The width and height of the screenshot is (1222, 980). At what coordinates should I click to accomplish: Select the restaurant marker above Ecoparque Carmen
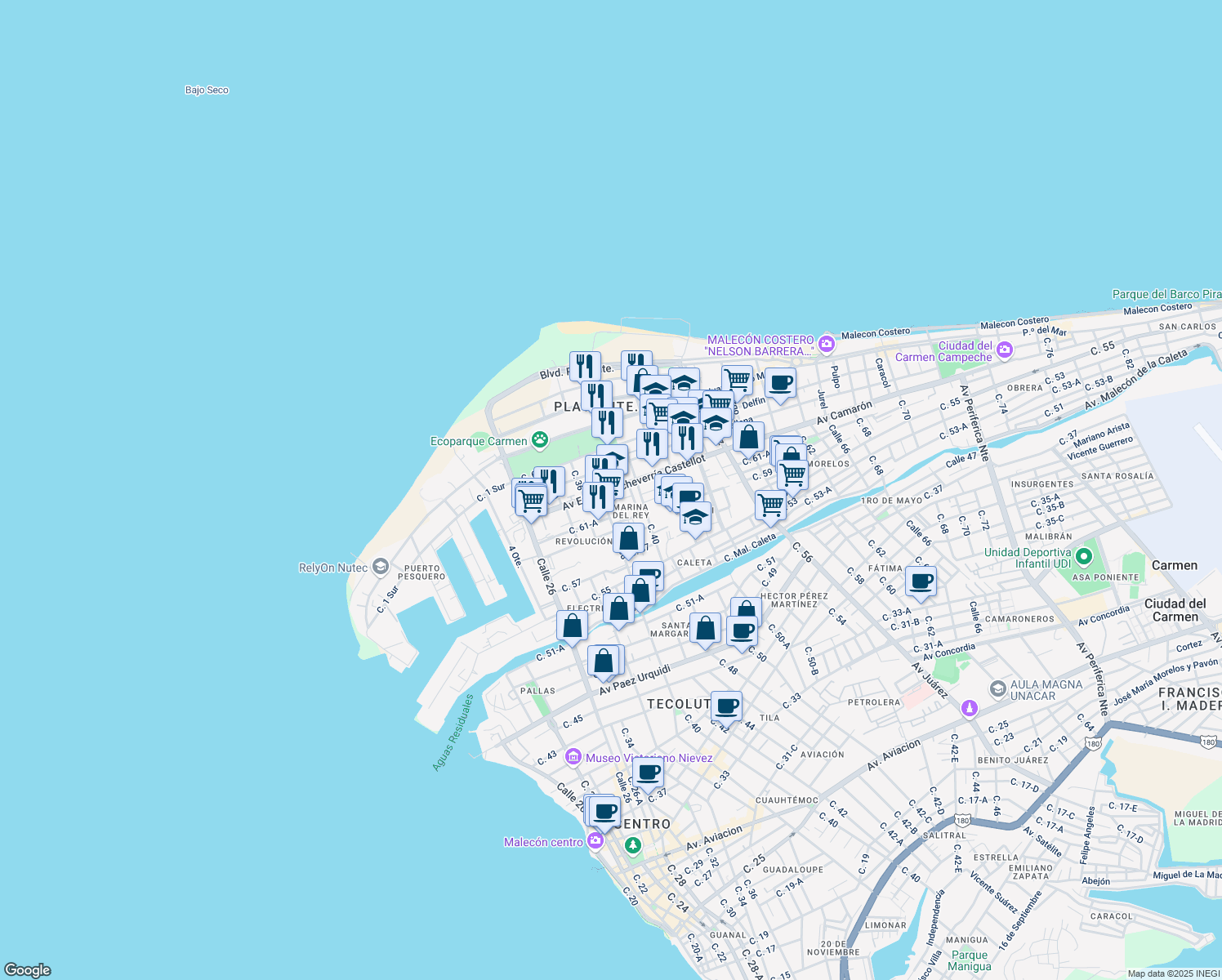607,425
